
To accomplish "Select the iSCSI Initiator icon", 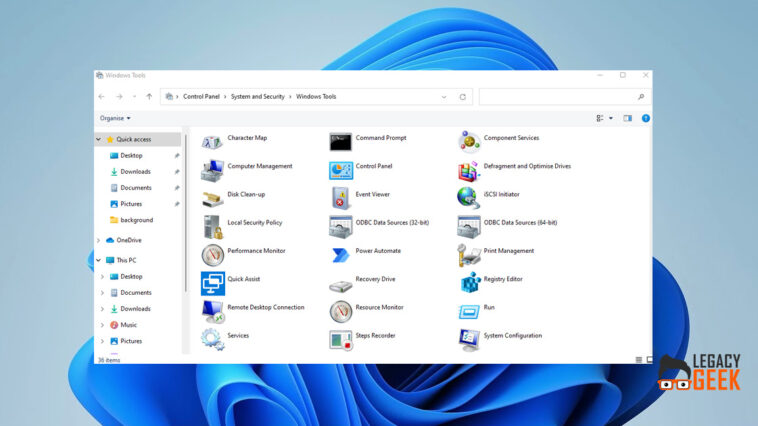I will [x=468, y=199].
